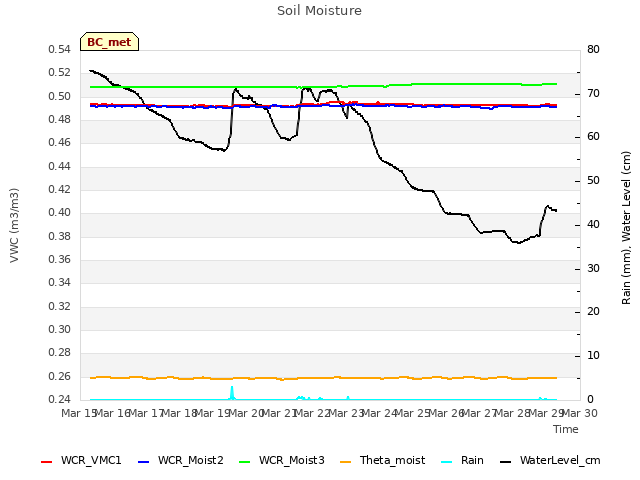Click the Mar 22 date tick label
This screenshot has height=480, width=640.
click(312, 413)
